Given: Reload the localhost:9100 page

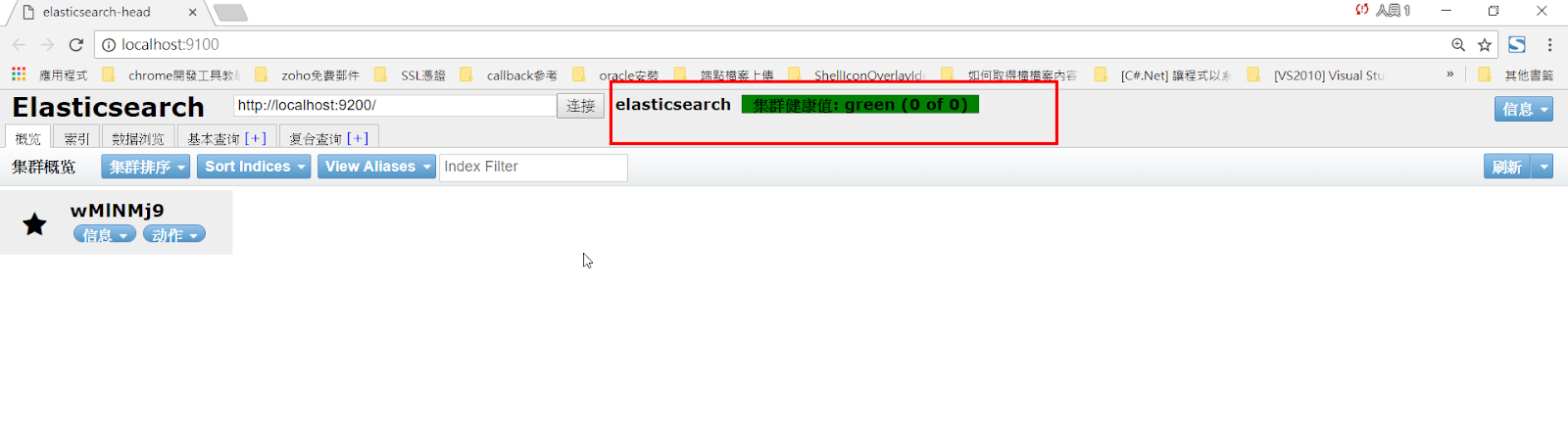Looking at the screenshot, I should (x=75, y=45).
